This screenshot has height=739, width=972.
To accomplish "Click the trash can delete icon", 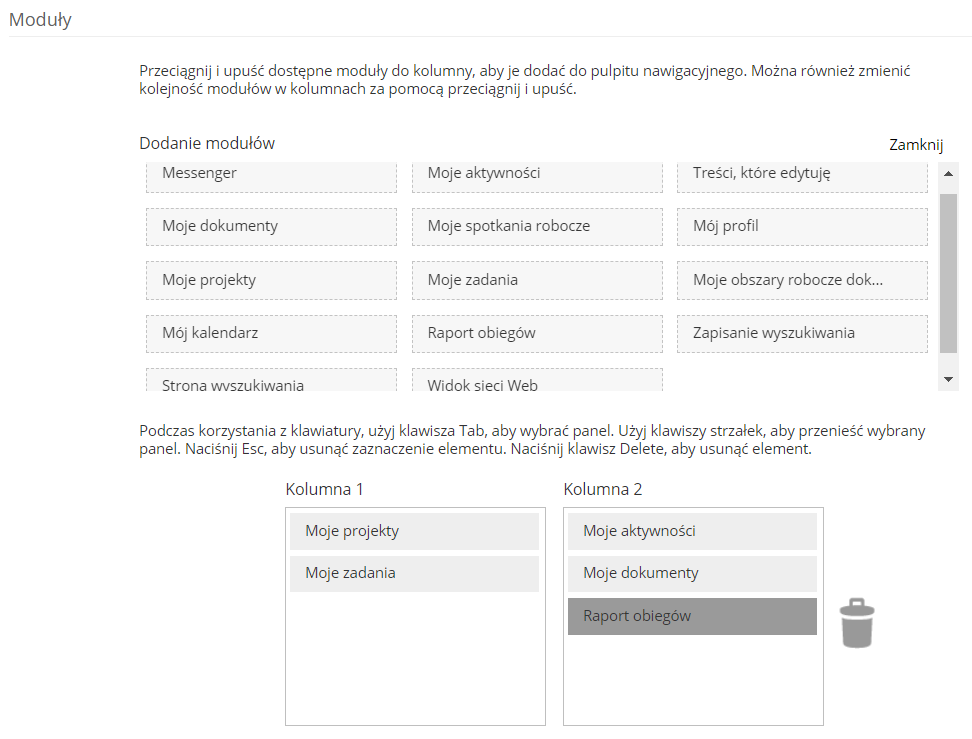I will (857, 623).
